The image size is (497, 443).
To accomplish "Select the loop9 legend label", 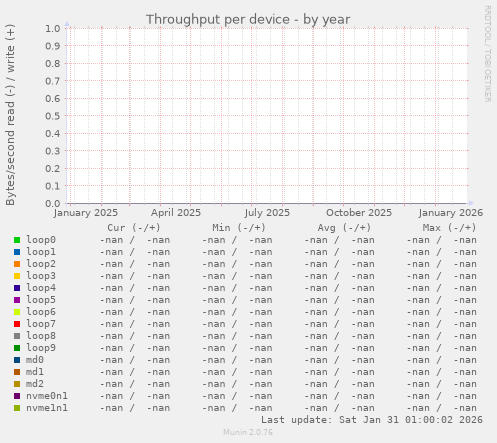I will (41, 348).
